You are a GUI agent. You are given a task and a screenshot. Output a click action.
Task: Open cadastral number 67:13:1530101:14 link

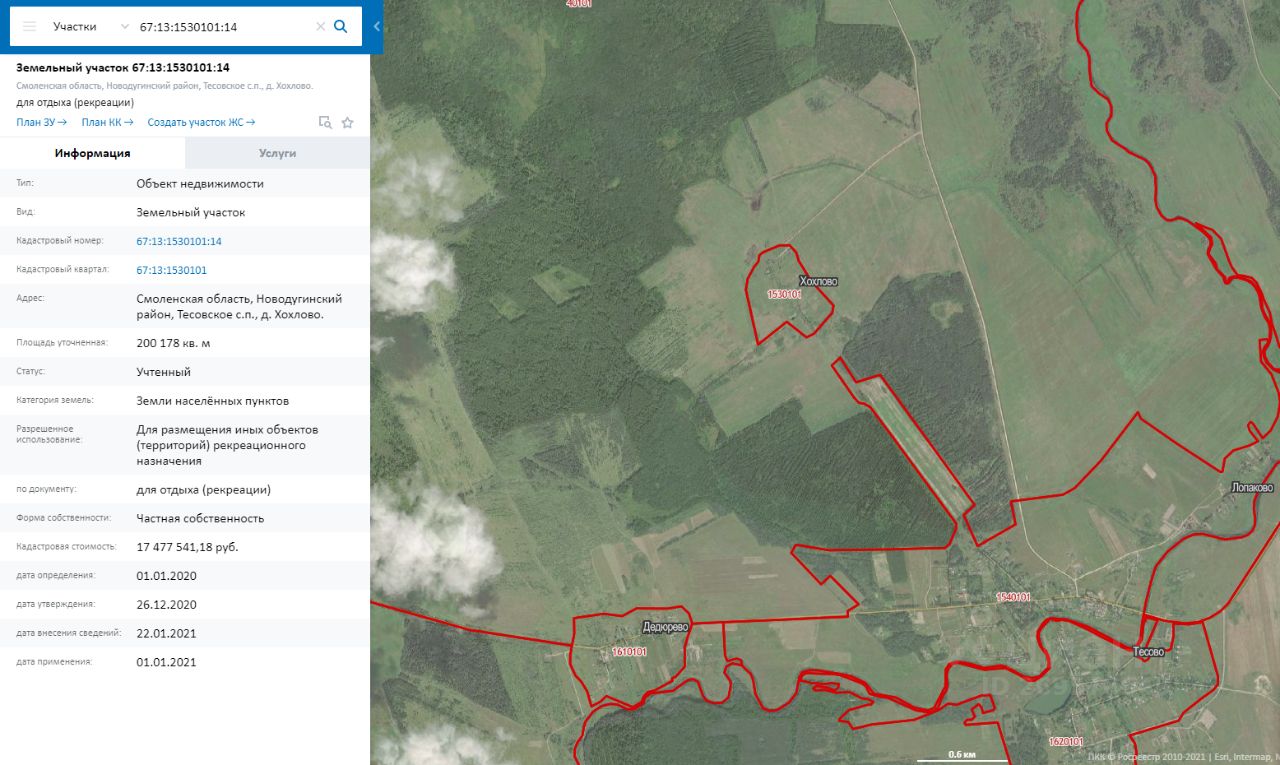pyautogui.click(x=179, y=242)
